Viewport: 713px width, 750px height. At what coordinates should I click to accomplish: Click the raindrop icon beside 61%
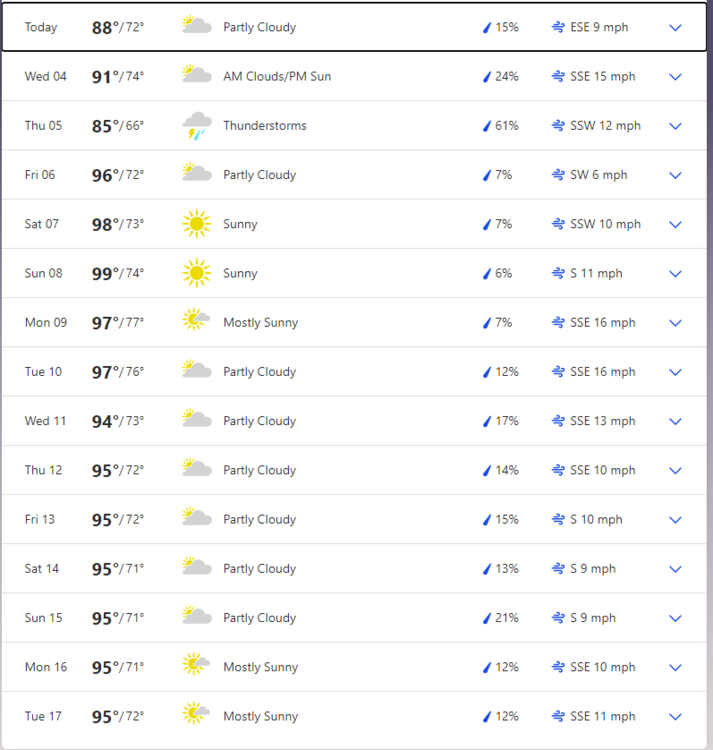coord(487,126)
